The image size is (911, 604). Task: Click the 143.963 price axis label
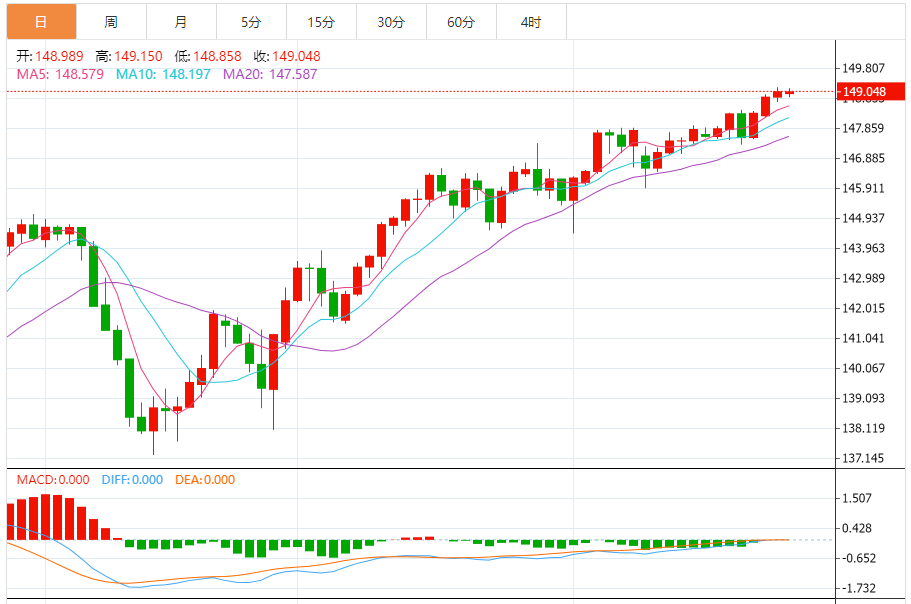point(863,249)
